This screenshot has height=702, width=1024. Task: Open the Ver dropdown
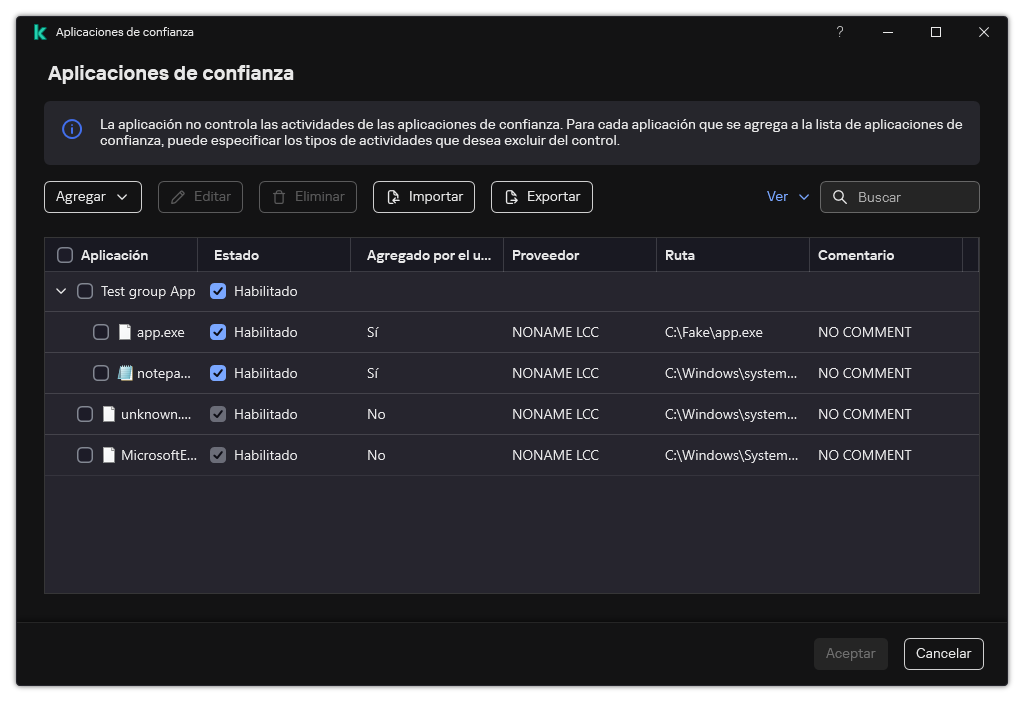(x=786, y=197)
